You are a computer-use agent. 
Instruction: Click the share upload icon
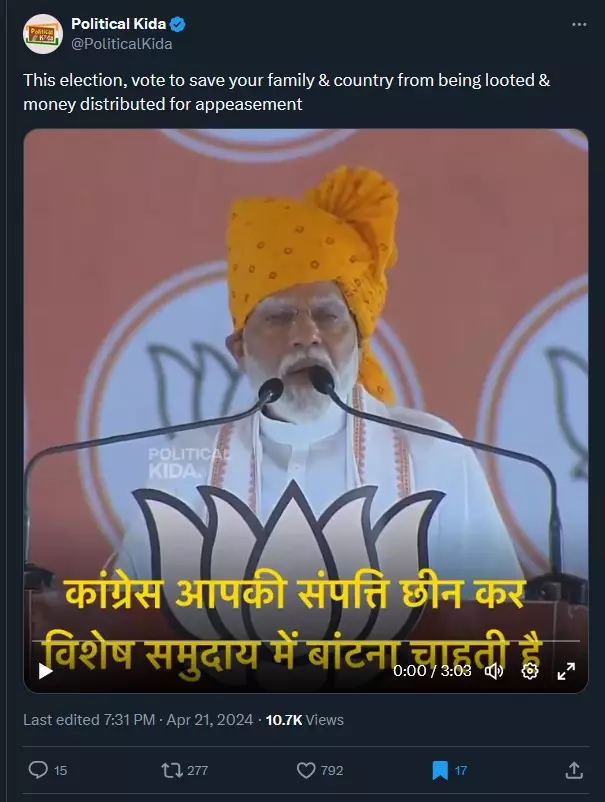(574, 770)
